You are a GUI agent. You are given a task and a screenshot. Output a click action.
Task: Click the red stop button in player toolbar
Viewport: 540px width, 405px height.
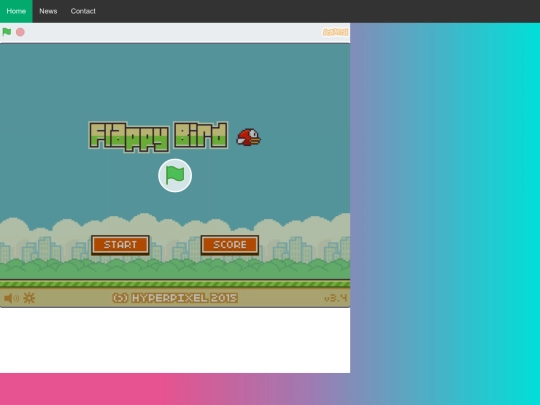20,32
